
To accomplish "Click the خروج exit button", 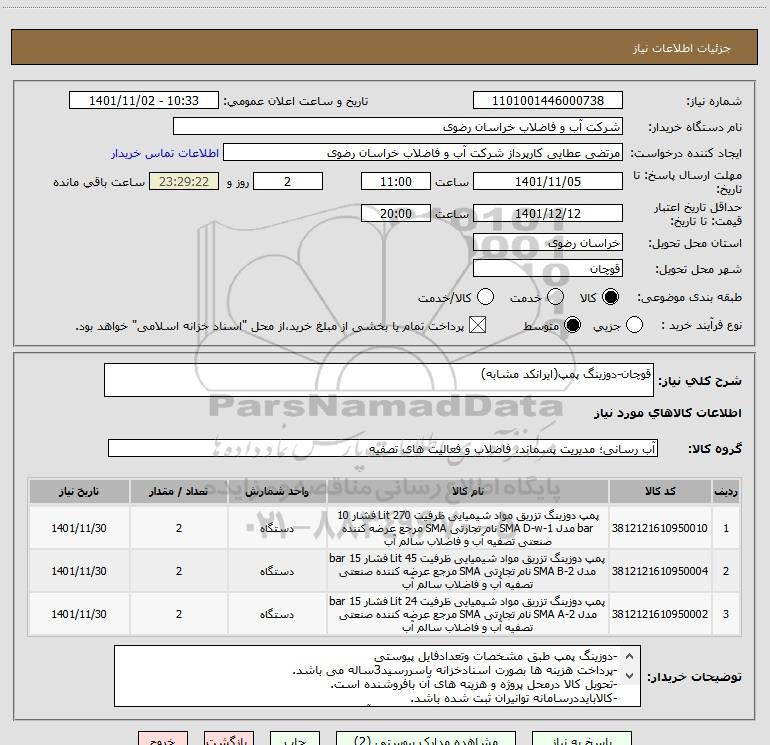I will [163, 739].
